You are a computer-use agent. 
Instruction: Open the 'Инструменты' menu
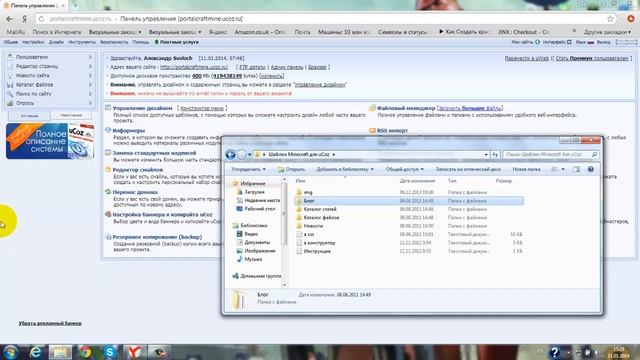click(x=82, y=42)
